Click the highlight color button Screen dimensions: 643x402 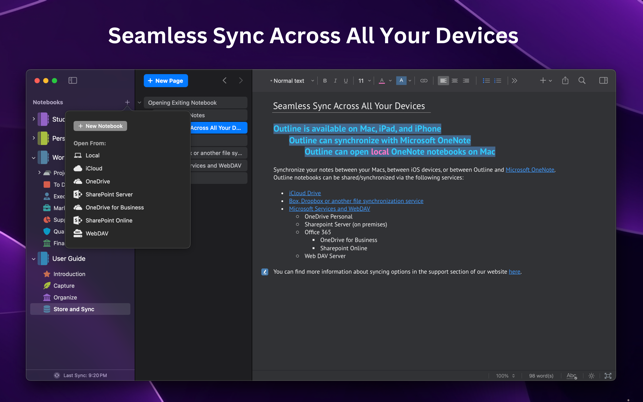[x=401, y=81]
